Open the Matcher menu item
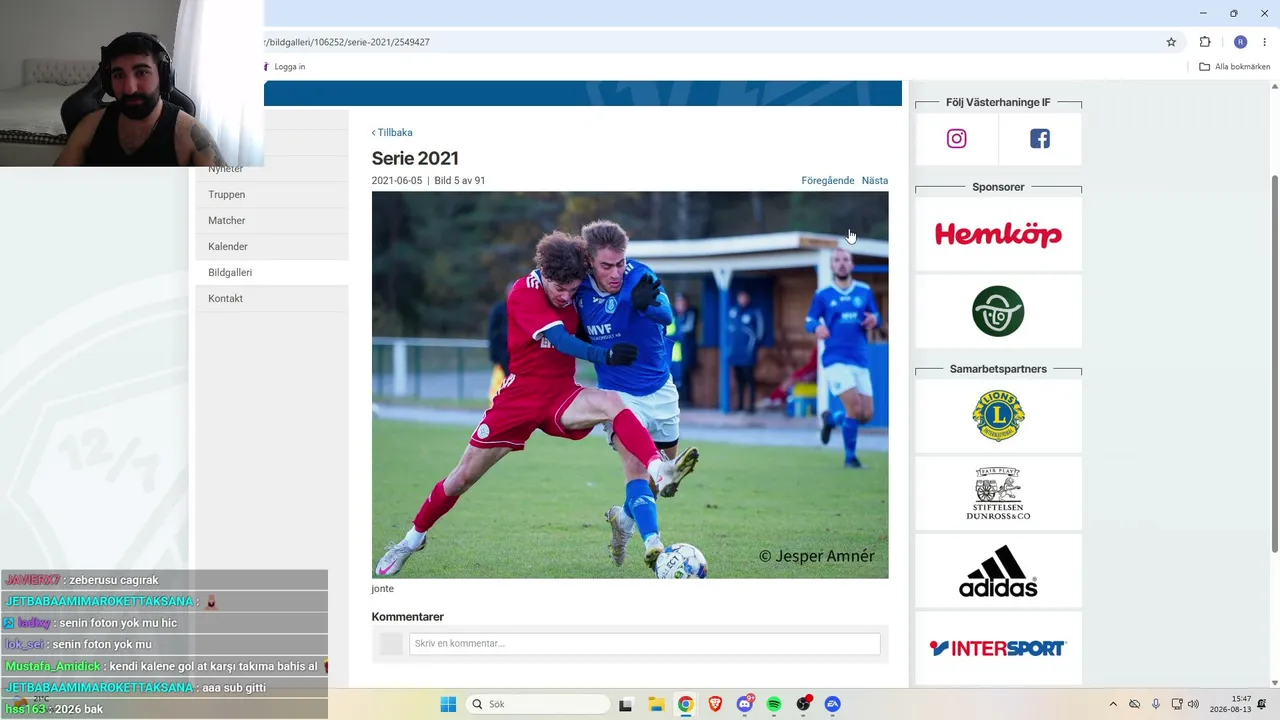 pyautogui.click(x=272, y=221)
